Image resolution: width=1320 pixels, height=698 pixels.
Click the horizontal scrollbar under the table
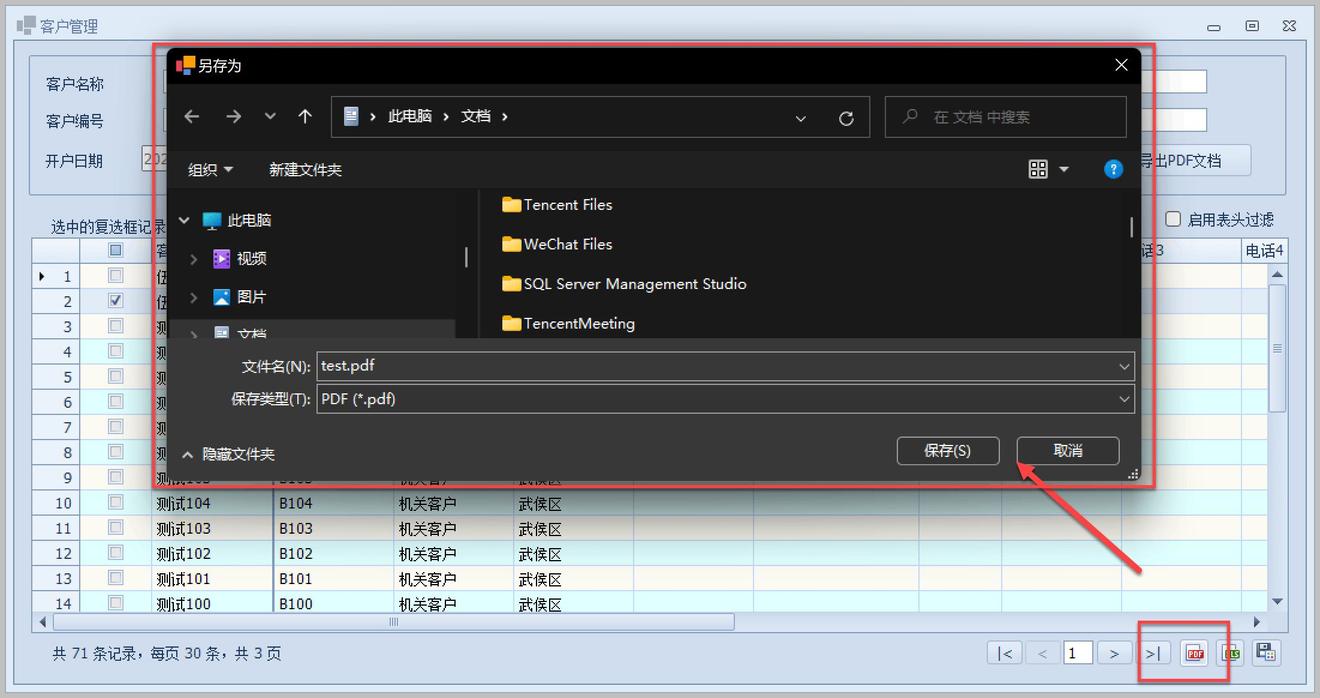point(394,622)
